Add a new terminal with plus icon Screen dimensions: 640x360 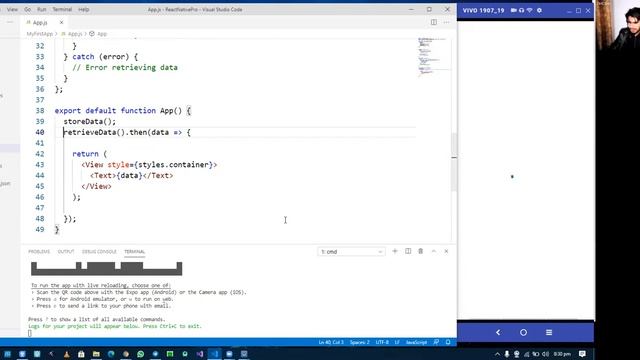tap(395, 251)
